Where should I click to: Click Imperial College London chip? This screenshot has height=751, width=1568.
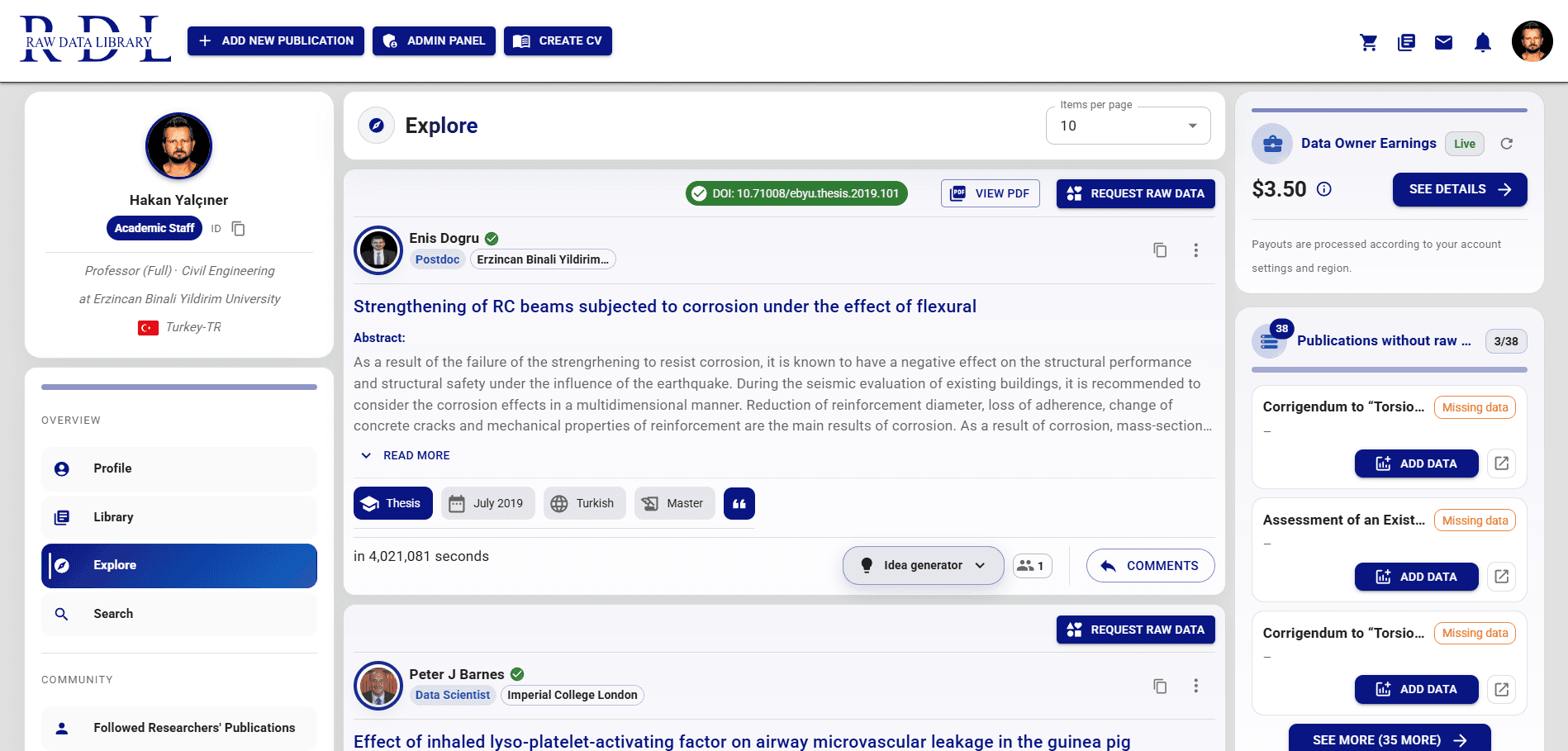573,695
